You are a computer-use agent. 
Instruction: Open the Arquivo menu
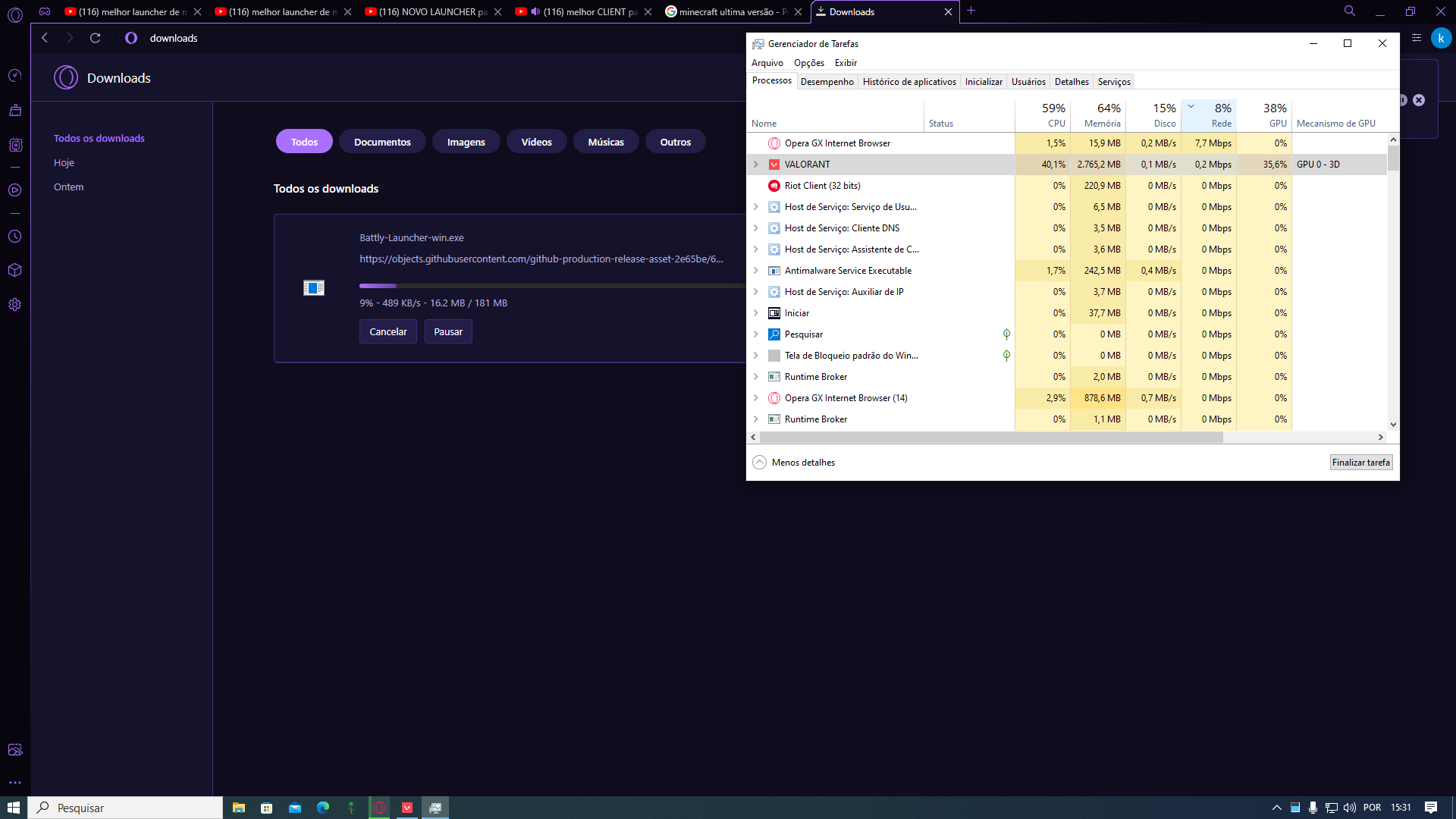[x=767, y=63]
